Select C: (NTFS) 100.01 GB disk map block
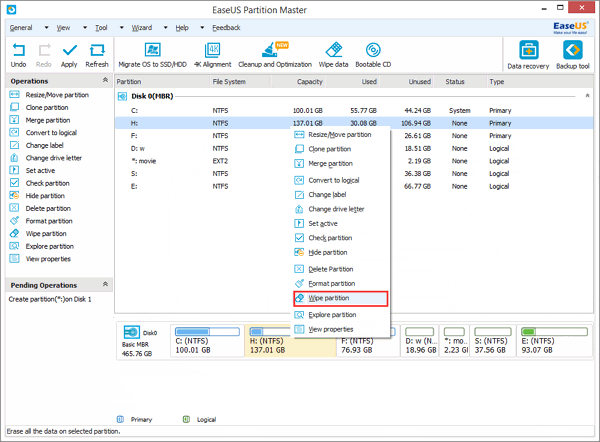This screenshot has height=442, width=600. click(207, 341)
